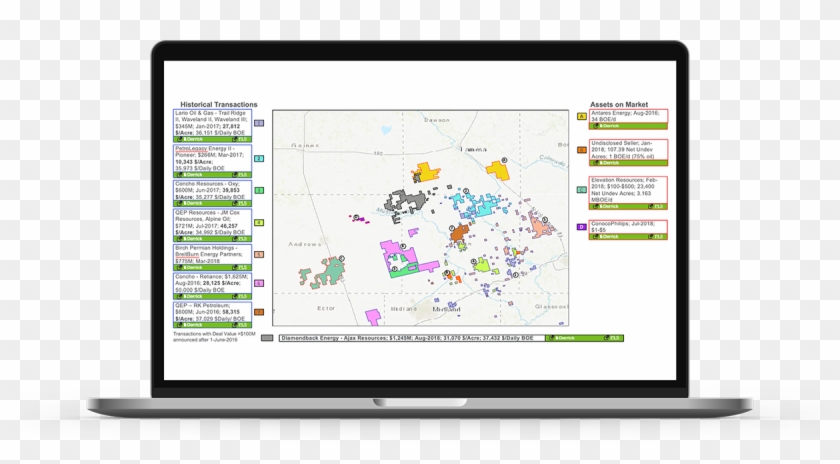The image size is (840, 464).
Task: Click the cyan legend swatch numbered 2
Action: click(x=258, y=157)
